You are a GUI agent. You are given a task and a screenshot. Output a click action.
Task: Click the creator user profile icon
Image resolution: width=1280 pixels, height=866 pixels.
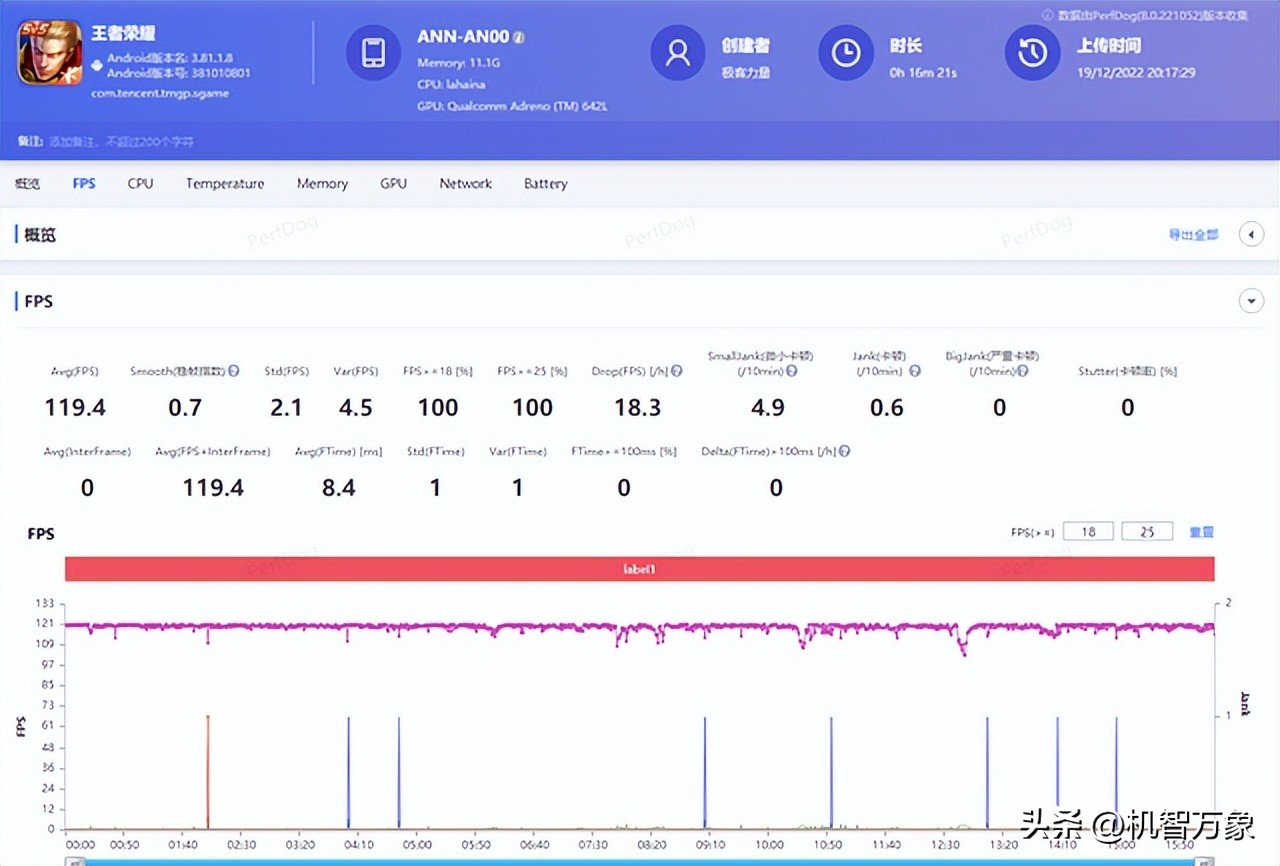tap(677, 53)
